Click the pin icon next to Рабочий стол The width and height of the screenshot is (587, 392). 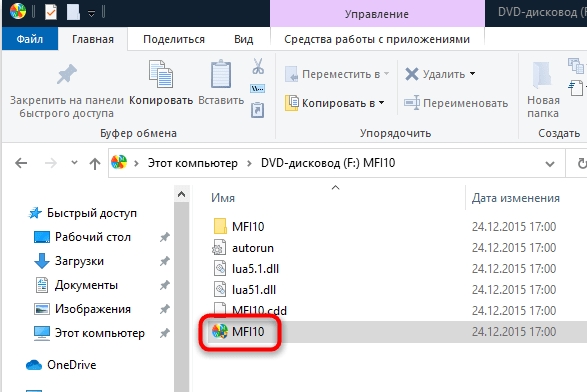click(x=165, y=237)
